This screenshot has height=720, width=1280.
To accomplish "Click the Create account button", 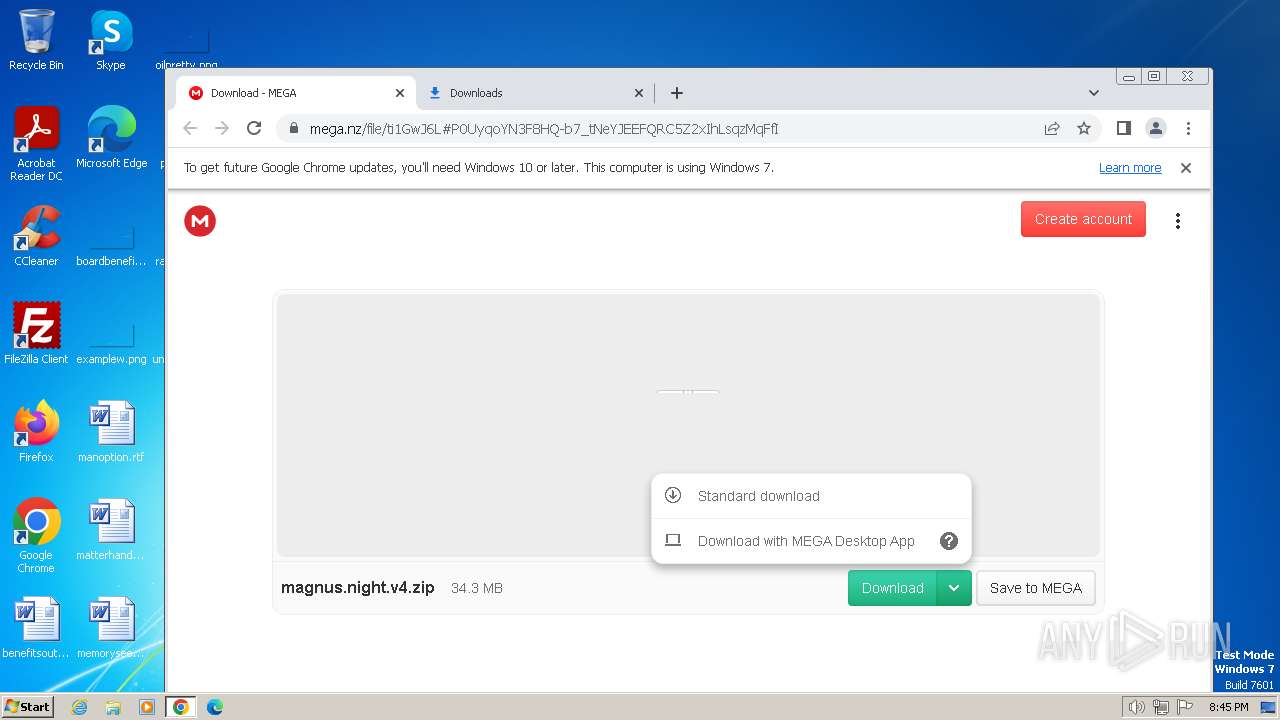I will pyautogui.click(x=1083, y=219).
